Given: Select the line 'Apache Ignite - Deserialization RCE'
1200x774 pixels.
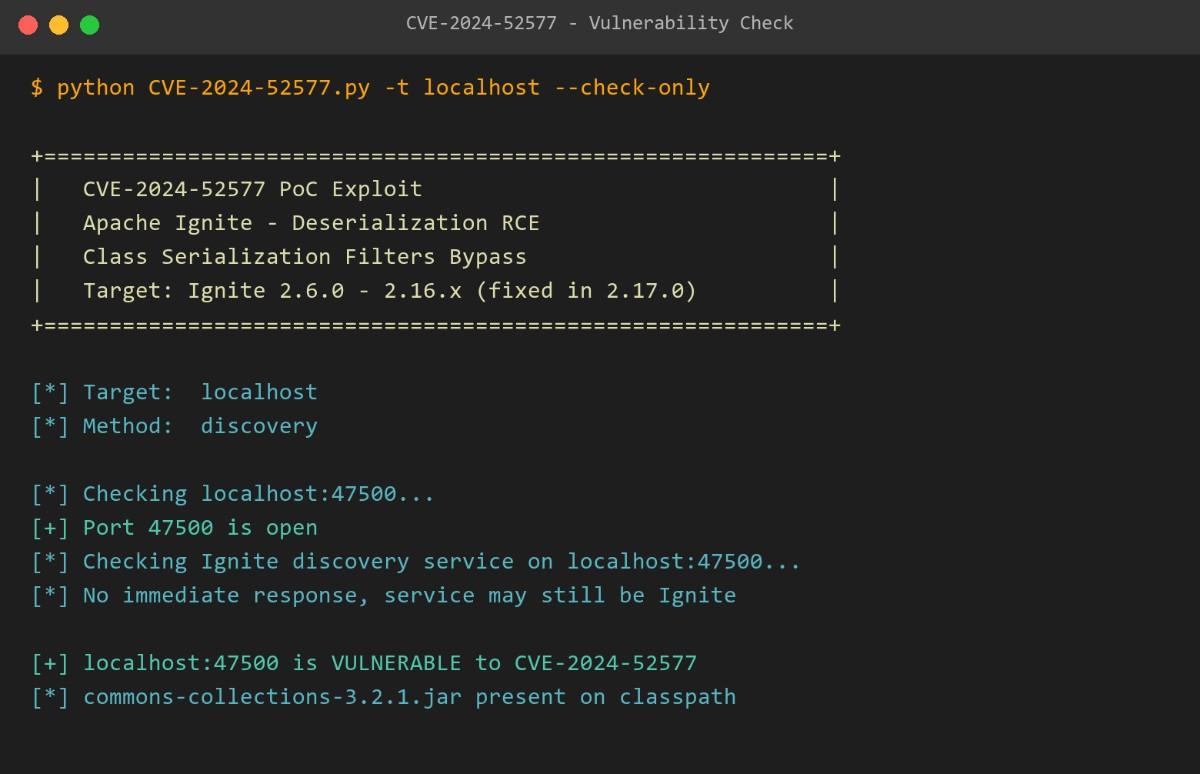Looking at the screenshot, I should [311, 223].
